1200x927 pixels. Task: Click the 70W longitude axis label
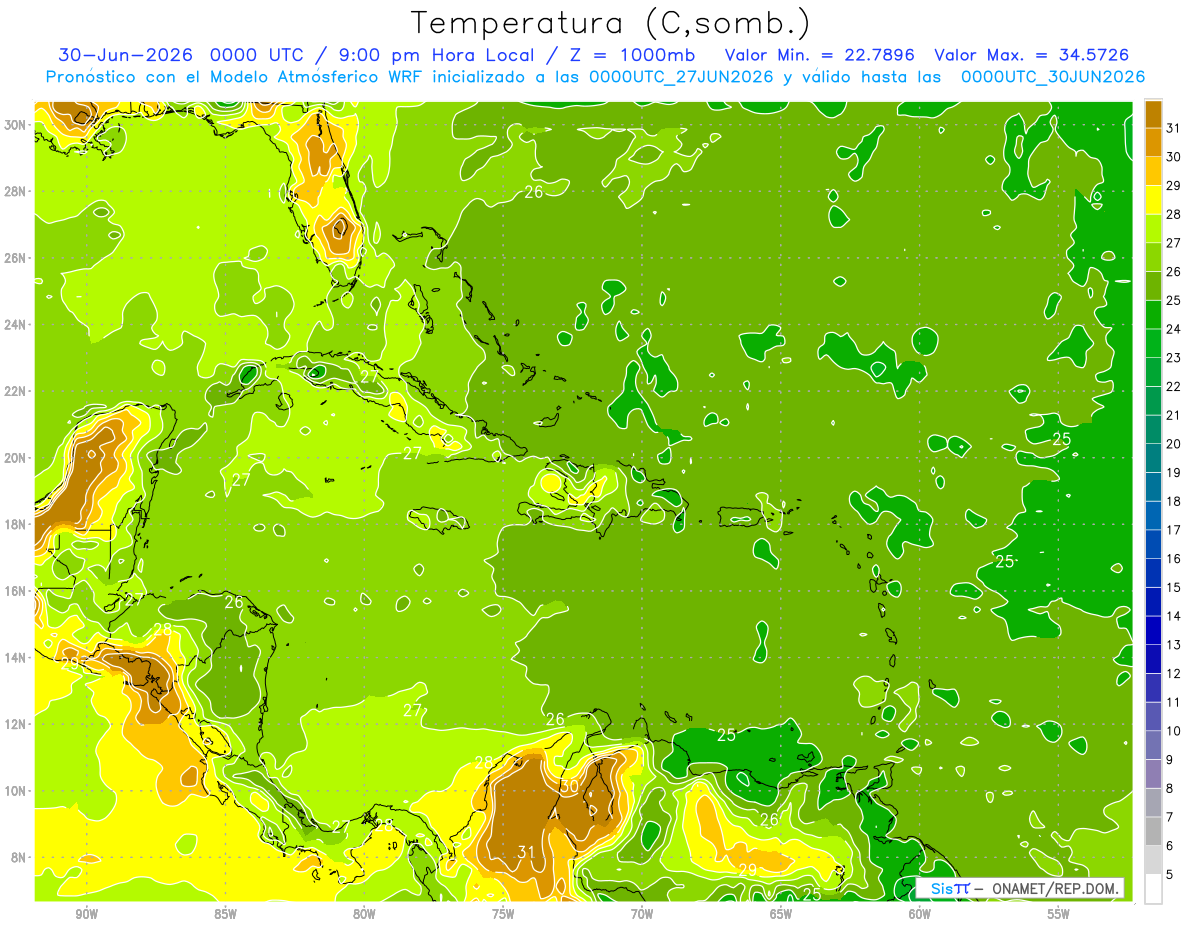tap(642, 915)
